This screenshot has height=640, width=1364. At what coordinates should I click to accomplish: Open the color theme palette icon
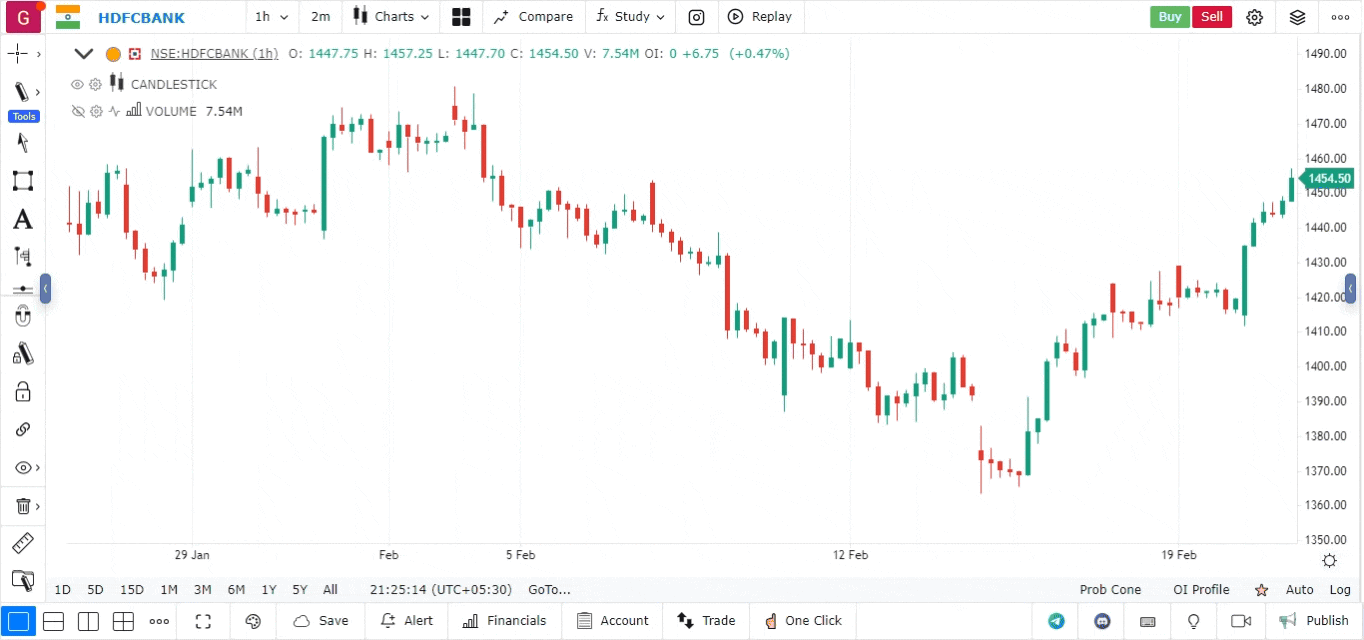pyautogui.click(x=253, y=621)
